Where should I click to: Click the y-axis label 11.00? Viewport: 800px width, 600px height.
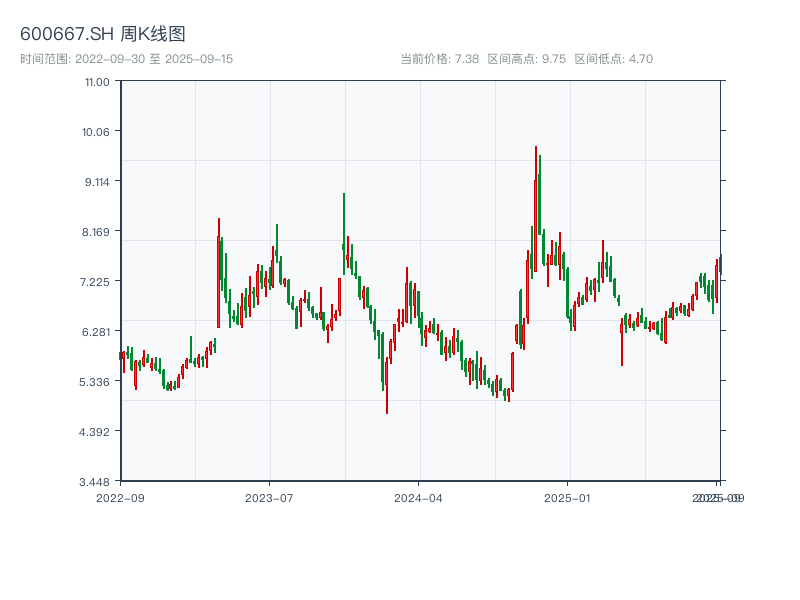click(97, 82)
